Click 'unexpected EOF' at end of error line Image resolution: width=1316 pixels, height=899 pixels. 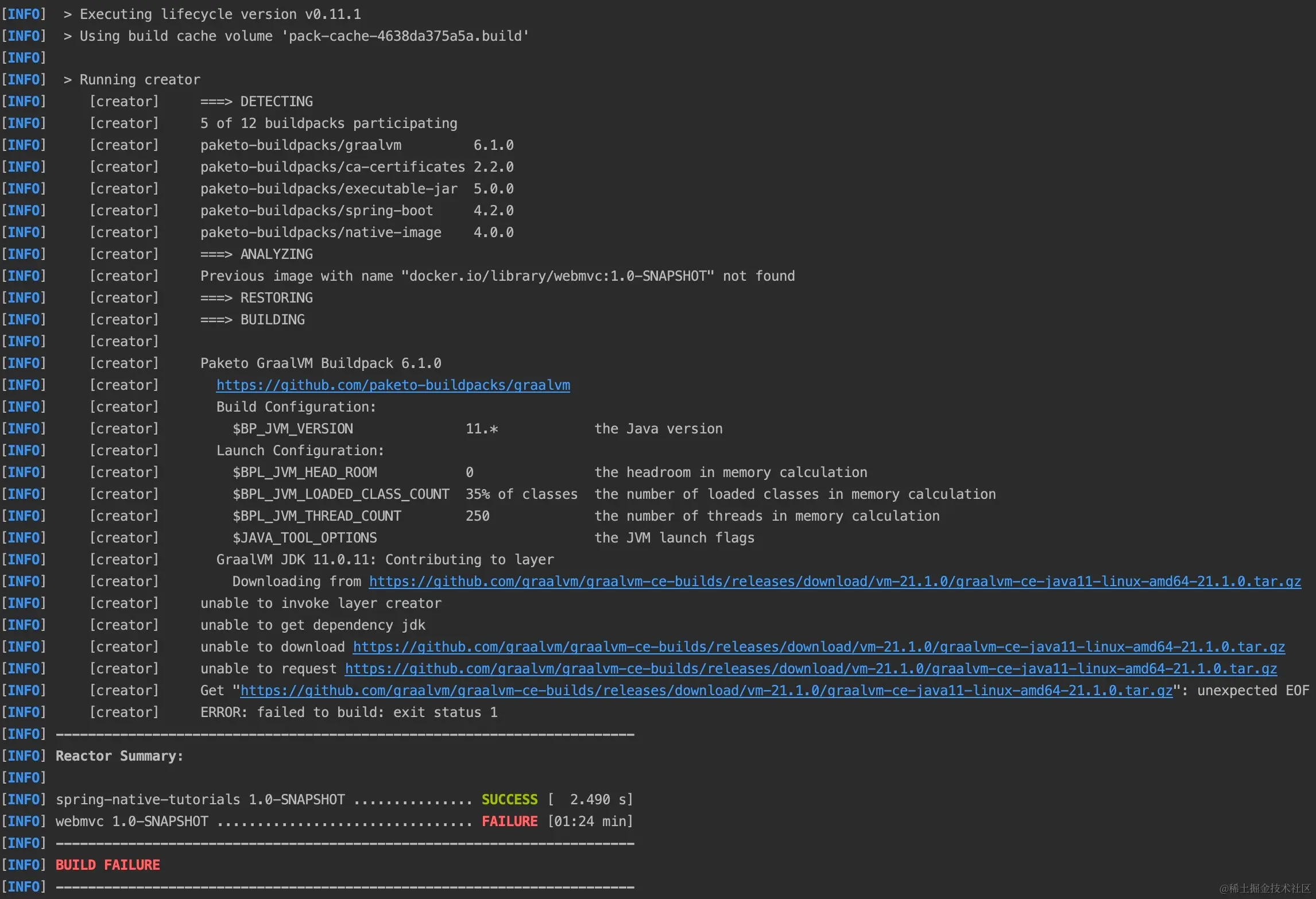(x=1253, y=691)
